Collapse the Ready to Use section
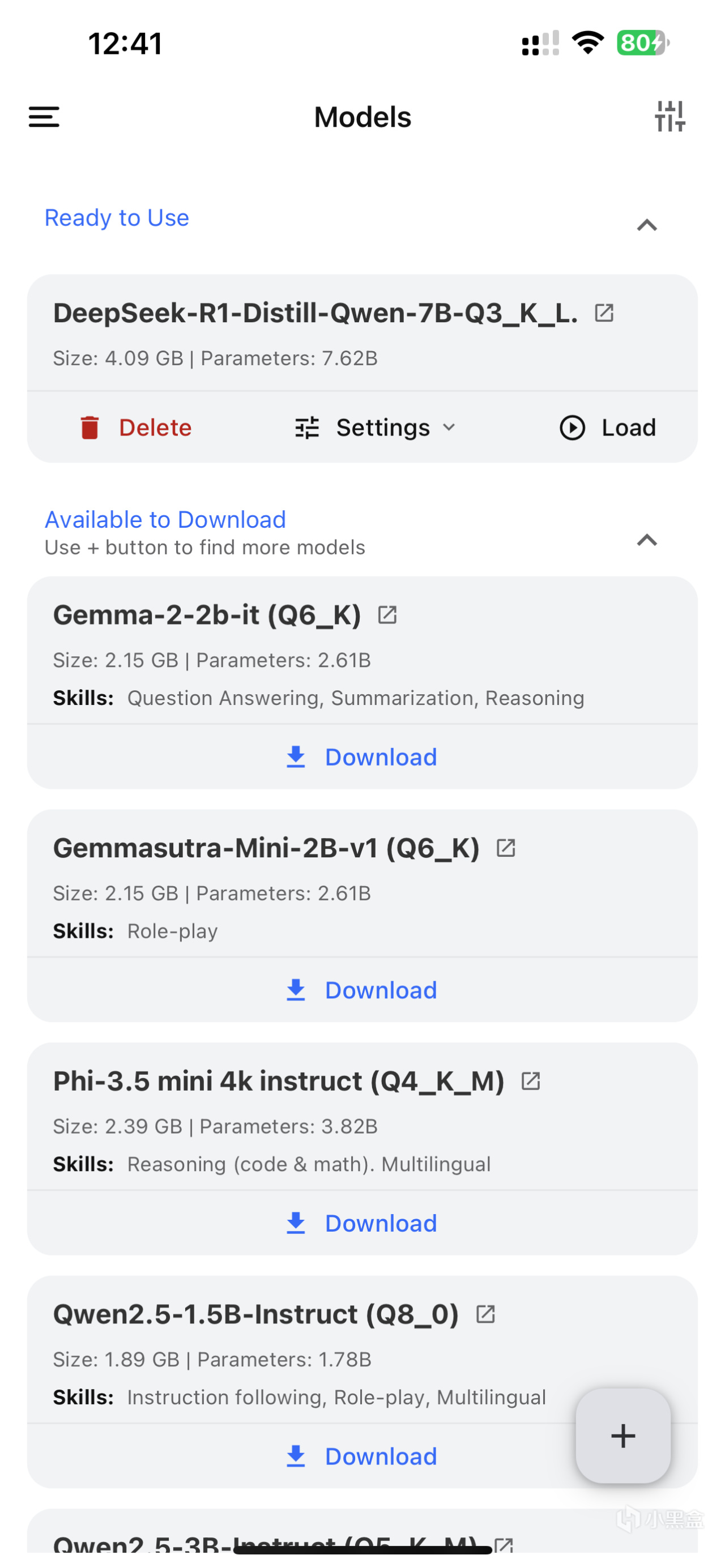Image resolution: width=725 pixels, height=1568 pixels. [646, 225]
